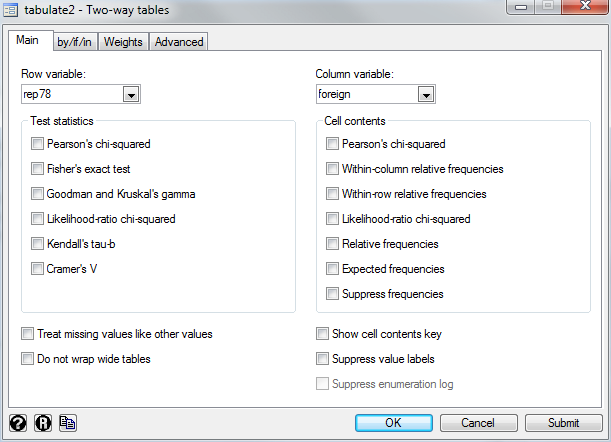Copy the command via the clipboard icon
Viewport: 611px width, 442px height.
click(x=68, y=423)
